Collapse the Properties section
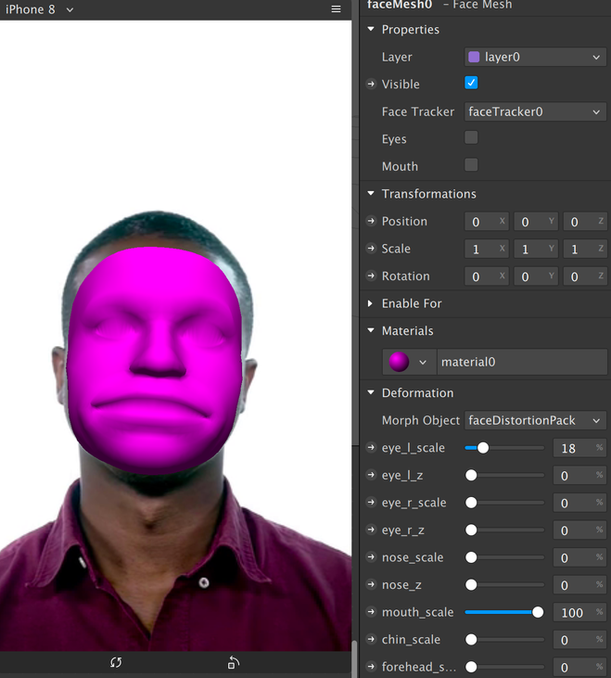The height and width of the screenshot is (678, 611). (x=371, y=29)
